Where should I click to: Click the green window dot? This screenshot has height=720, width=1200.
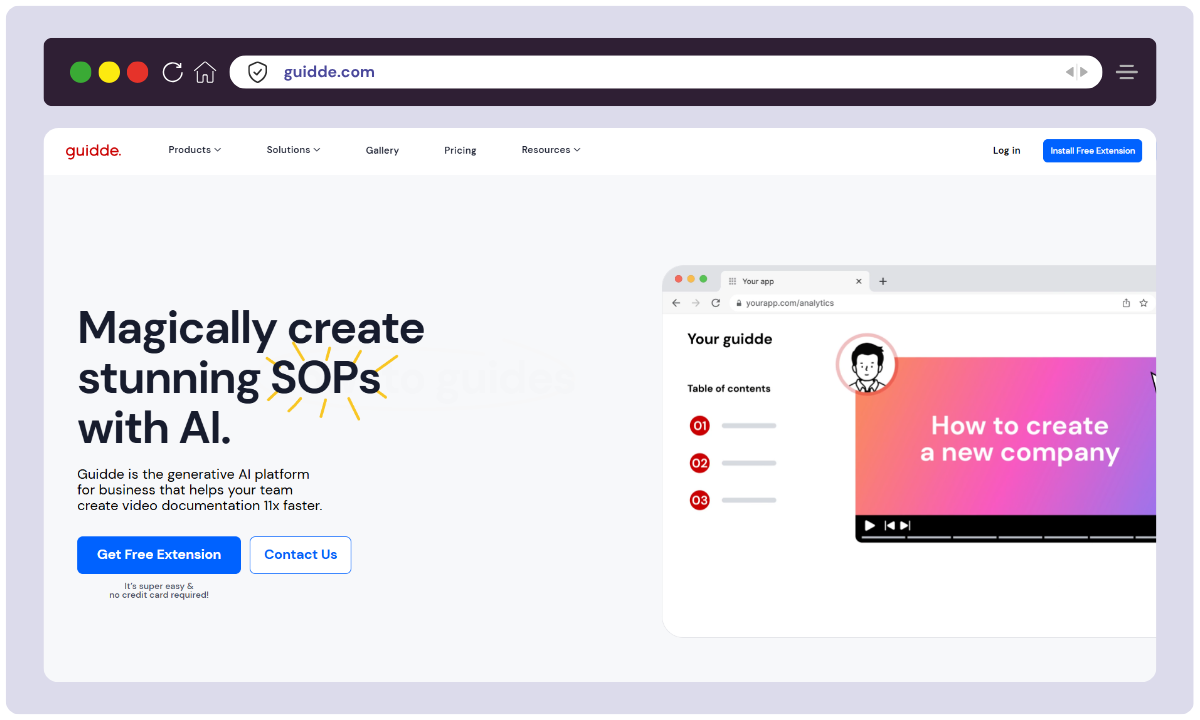click(81, 72)
